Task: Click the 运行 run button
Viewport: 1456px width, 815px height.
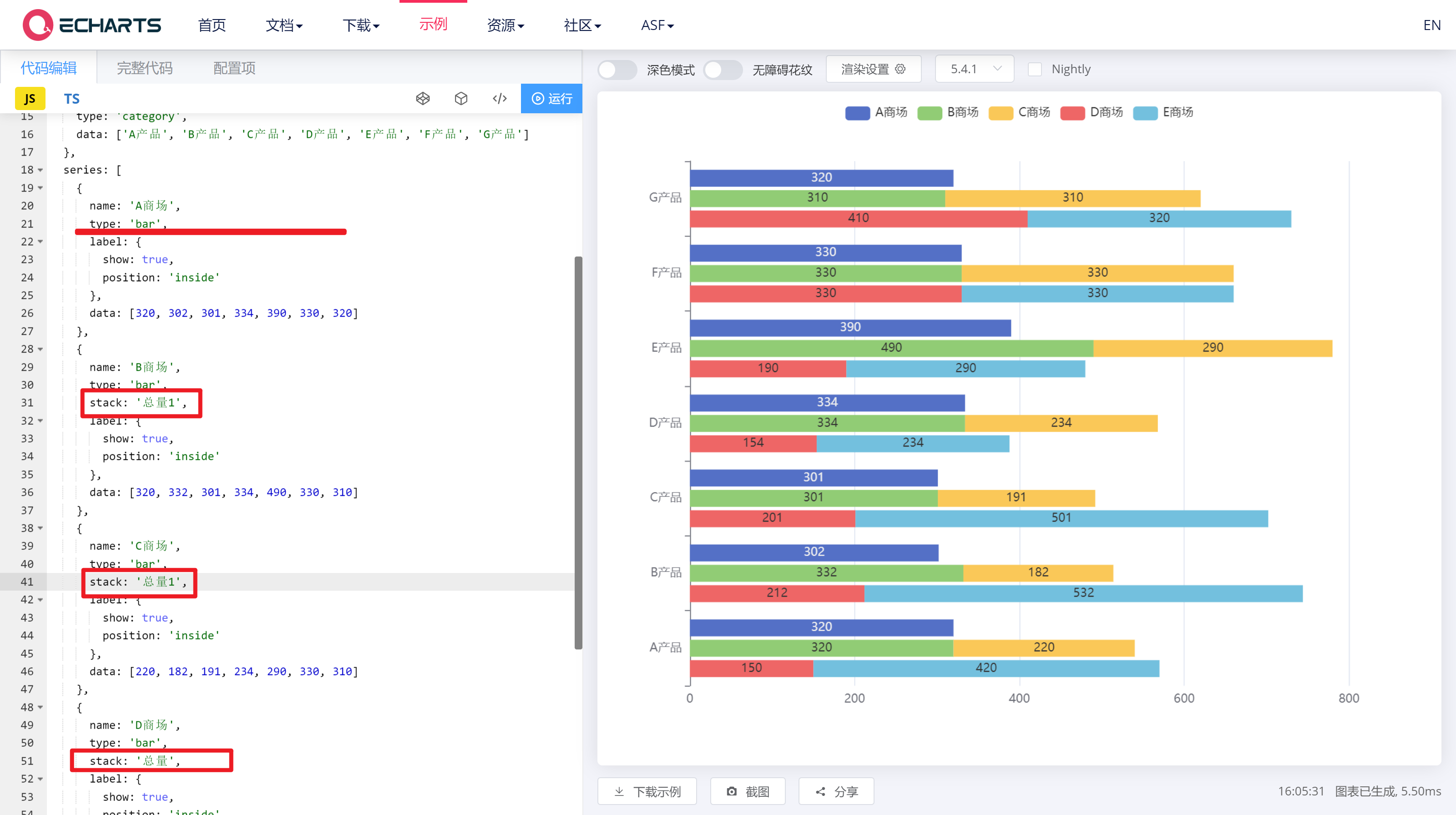Action: pyautogui.click(x=551, y=98)
